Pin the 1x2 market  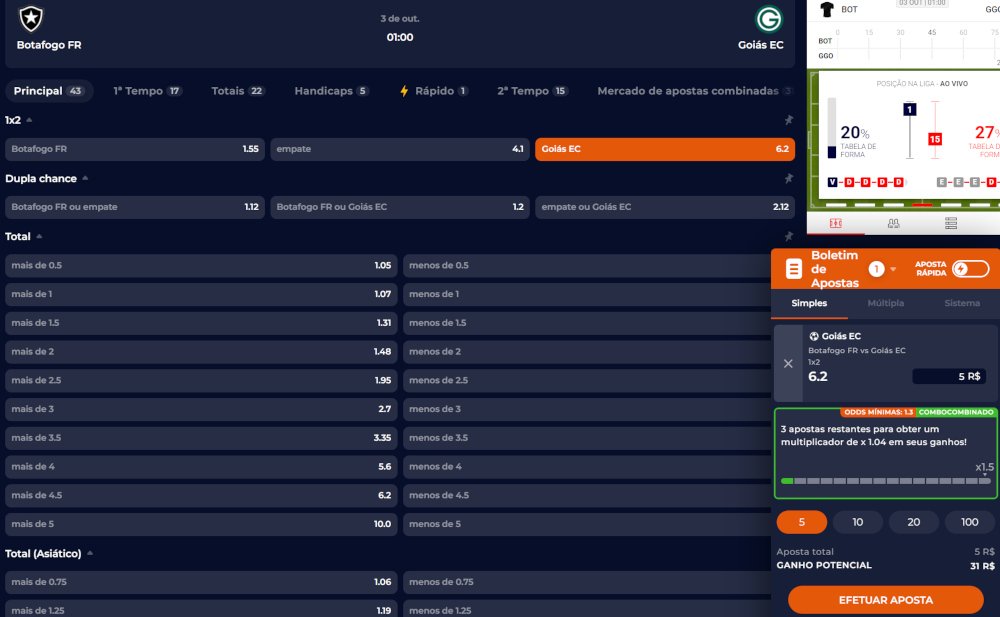(788, 121)
